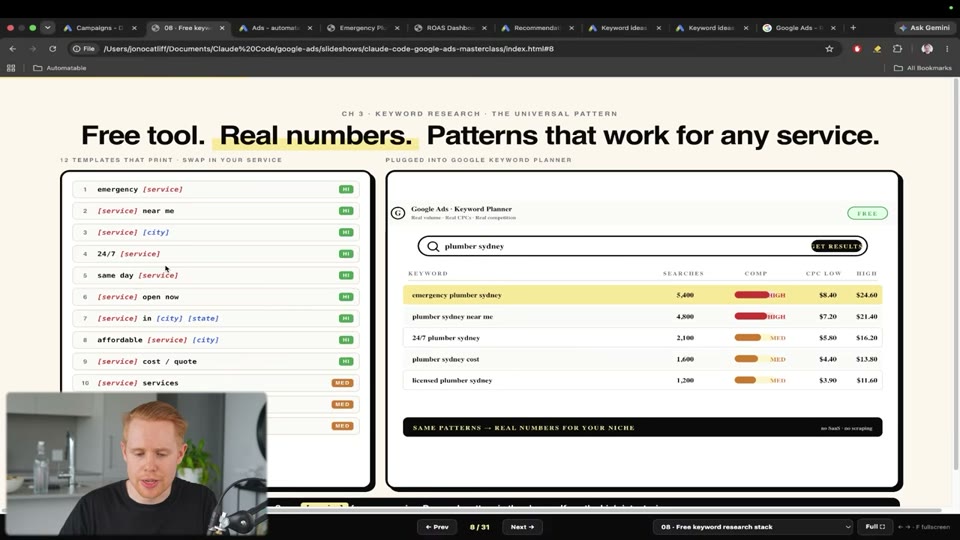Select template [service] open now
The image size is (960, 540).
tap(216, 296)
